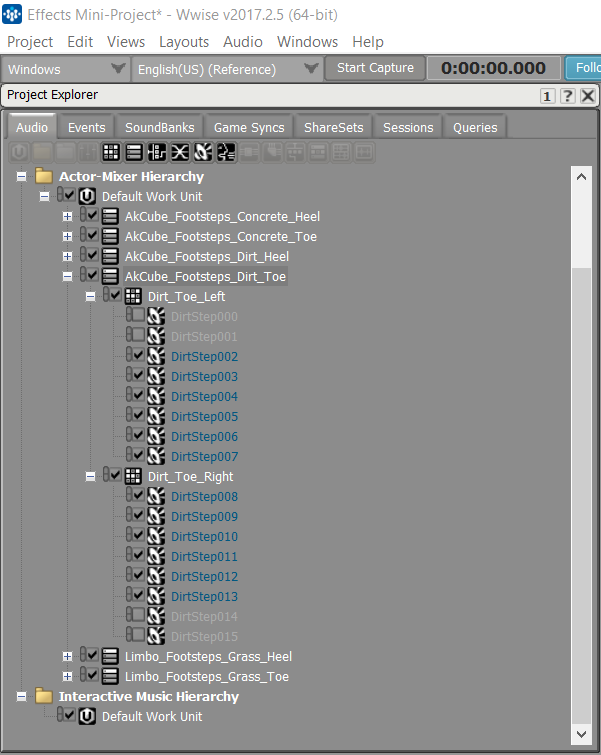The height and width of the screenshot is (755, 601).
Task: Expand AkCube_Footsteps_Dirt_Heel tree node
Action: point(67,257)
